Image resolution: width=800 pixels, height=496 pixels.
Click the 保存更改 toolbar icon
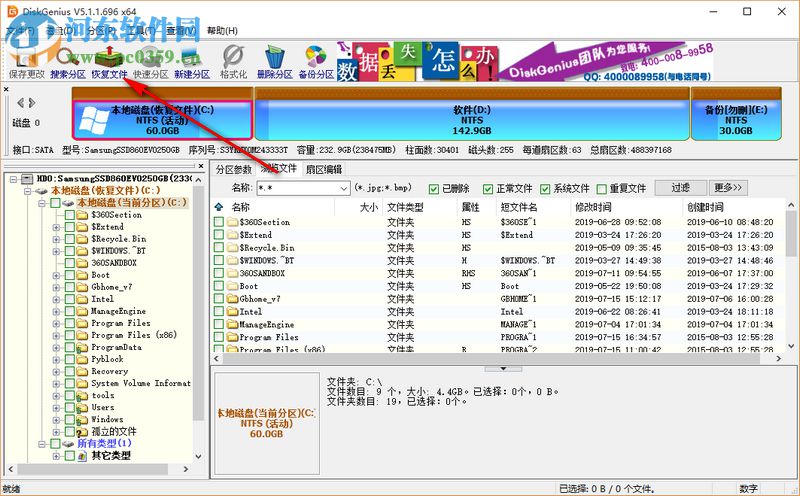[x=26, y=62]
